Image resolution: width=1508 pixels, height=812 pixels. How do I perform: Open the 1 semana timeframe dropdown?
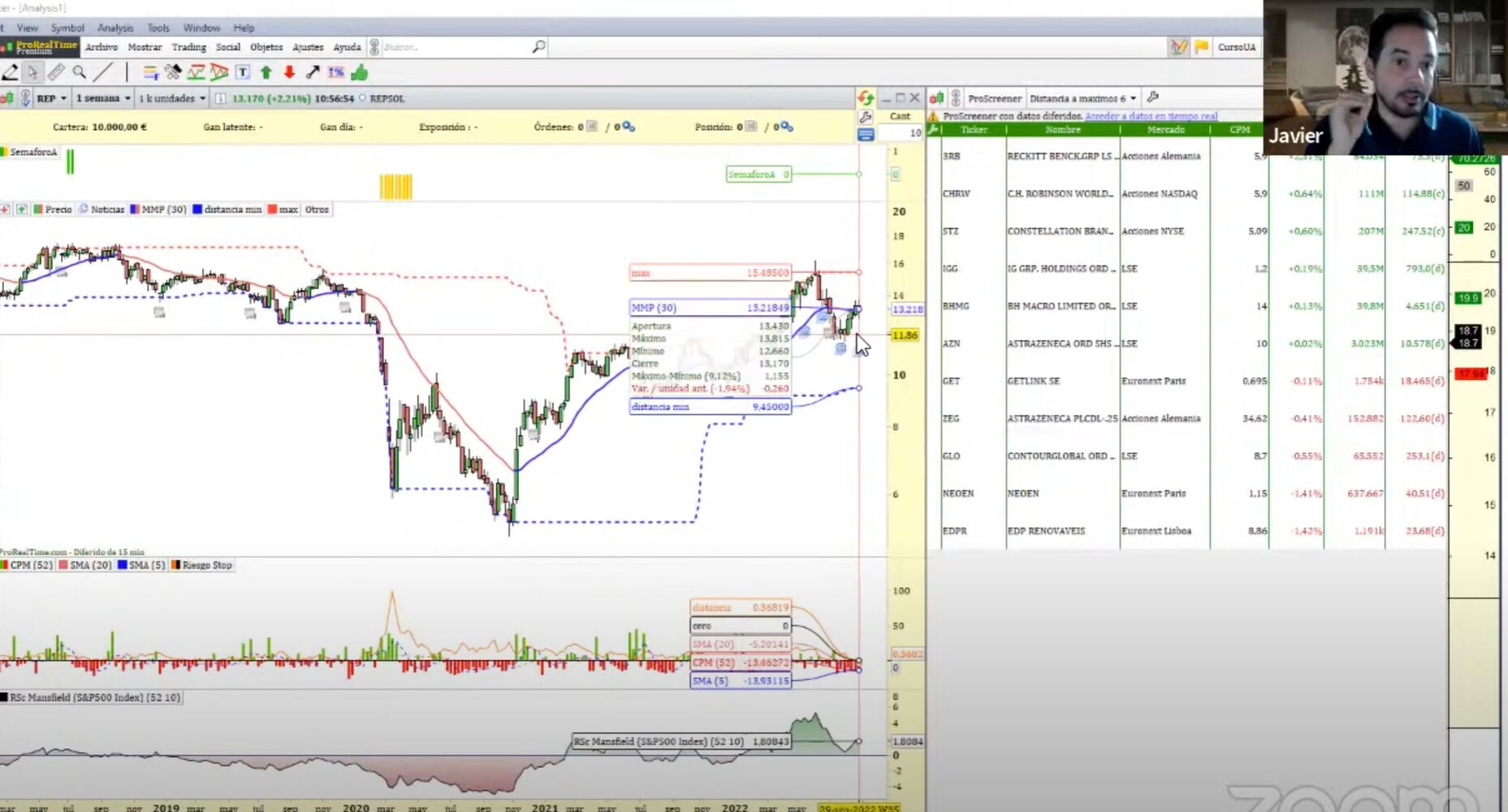(x=103, y=98)
